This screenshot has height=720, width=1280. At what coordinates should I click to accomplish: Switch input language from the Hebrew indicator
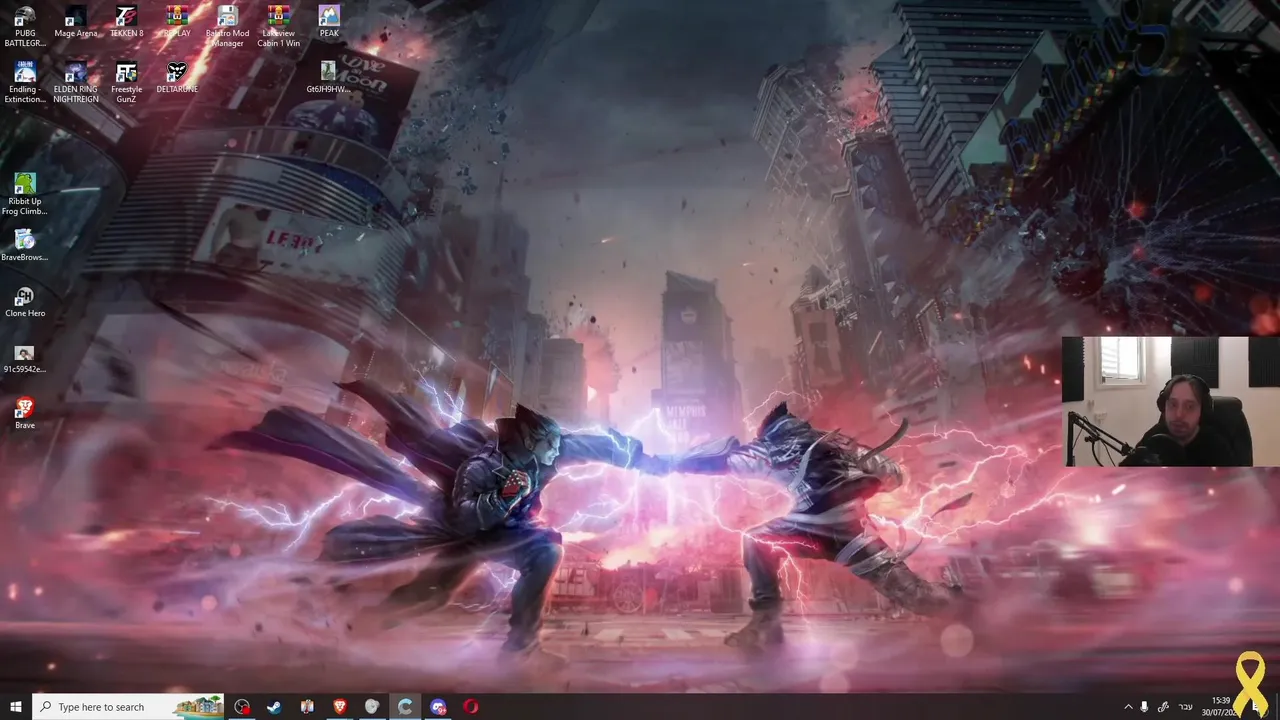coord(1186,707)
